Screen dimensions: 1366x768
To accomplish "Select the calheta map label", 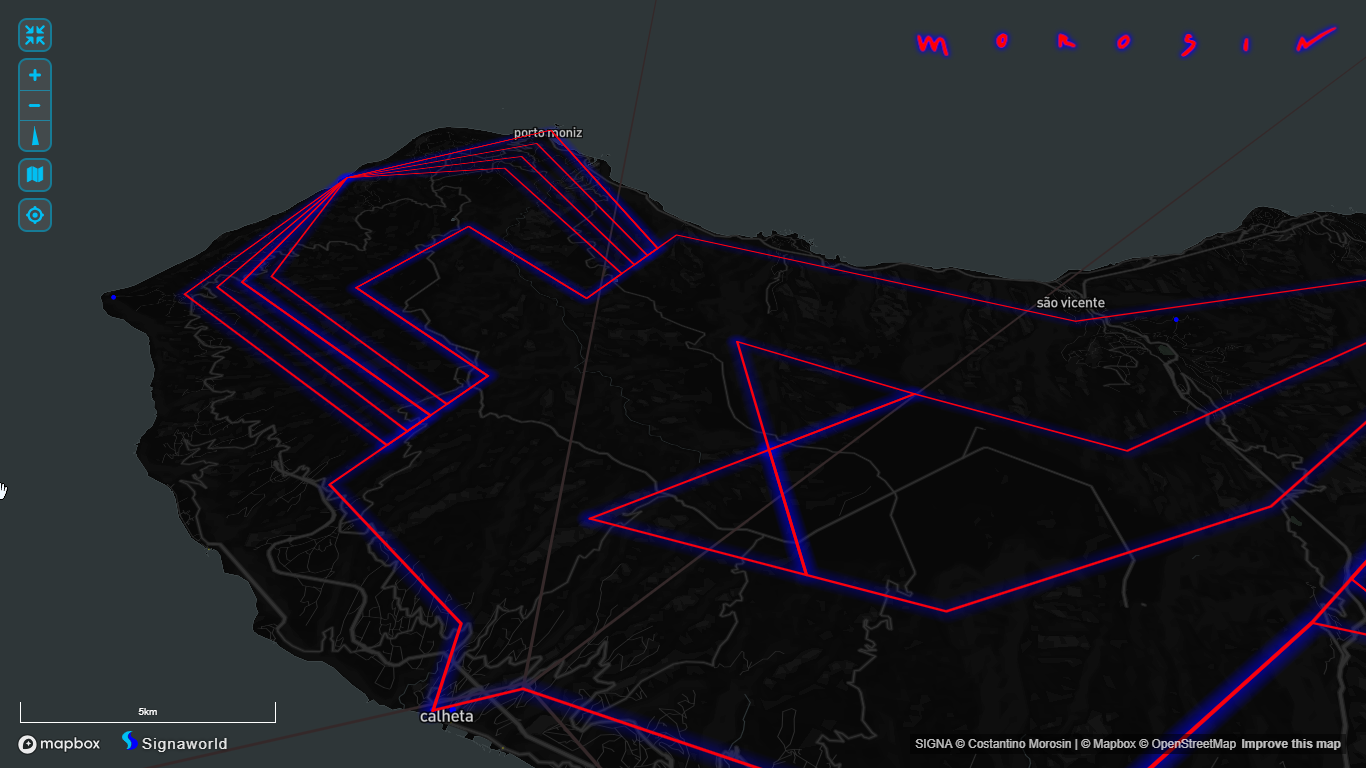I will point(447,716).
